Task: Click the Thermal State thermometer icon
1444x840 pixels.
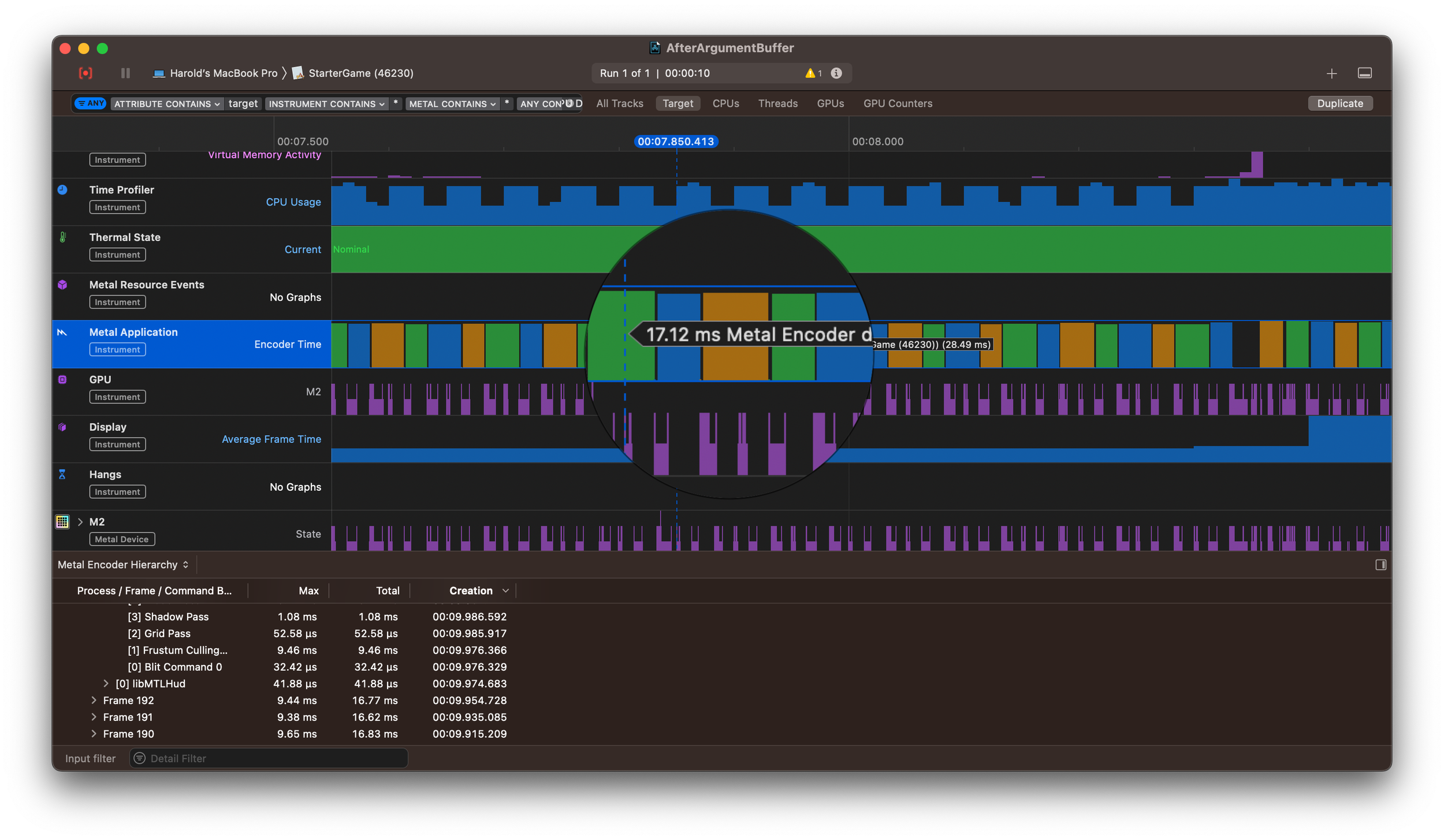Action: click(x=62, y=237)
